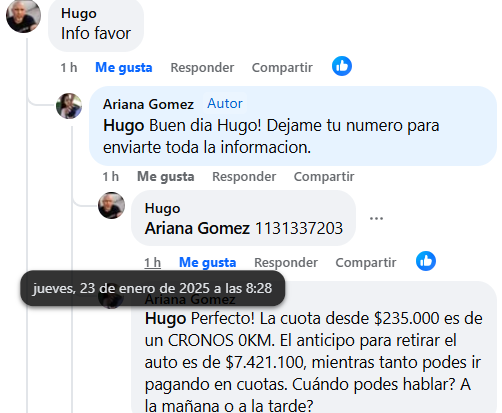Click the like reaction icon on Hugo's phone number reply
The image size is (502, 413).
click(426, 261)
